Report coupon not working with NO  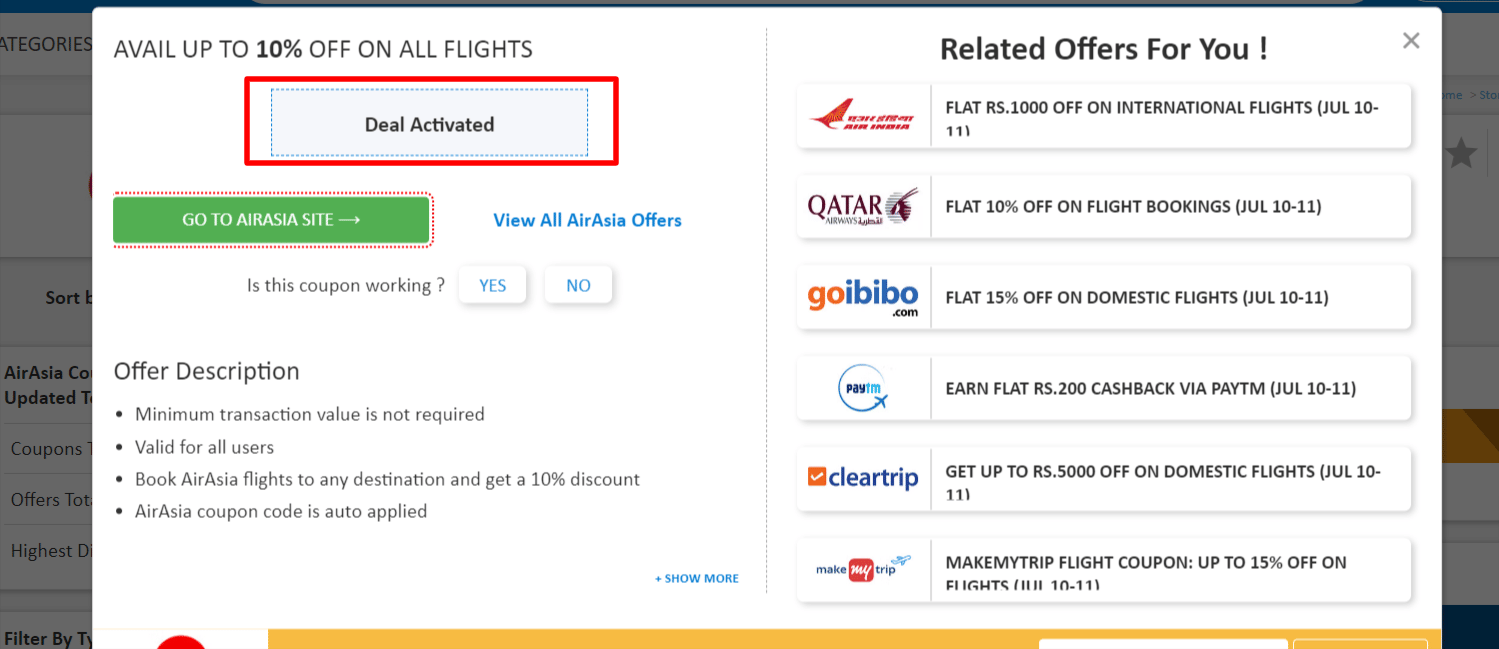pyautogui.click(x=578, y=285)
